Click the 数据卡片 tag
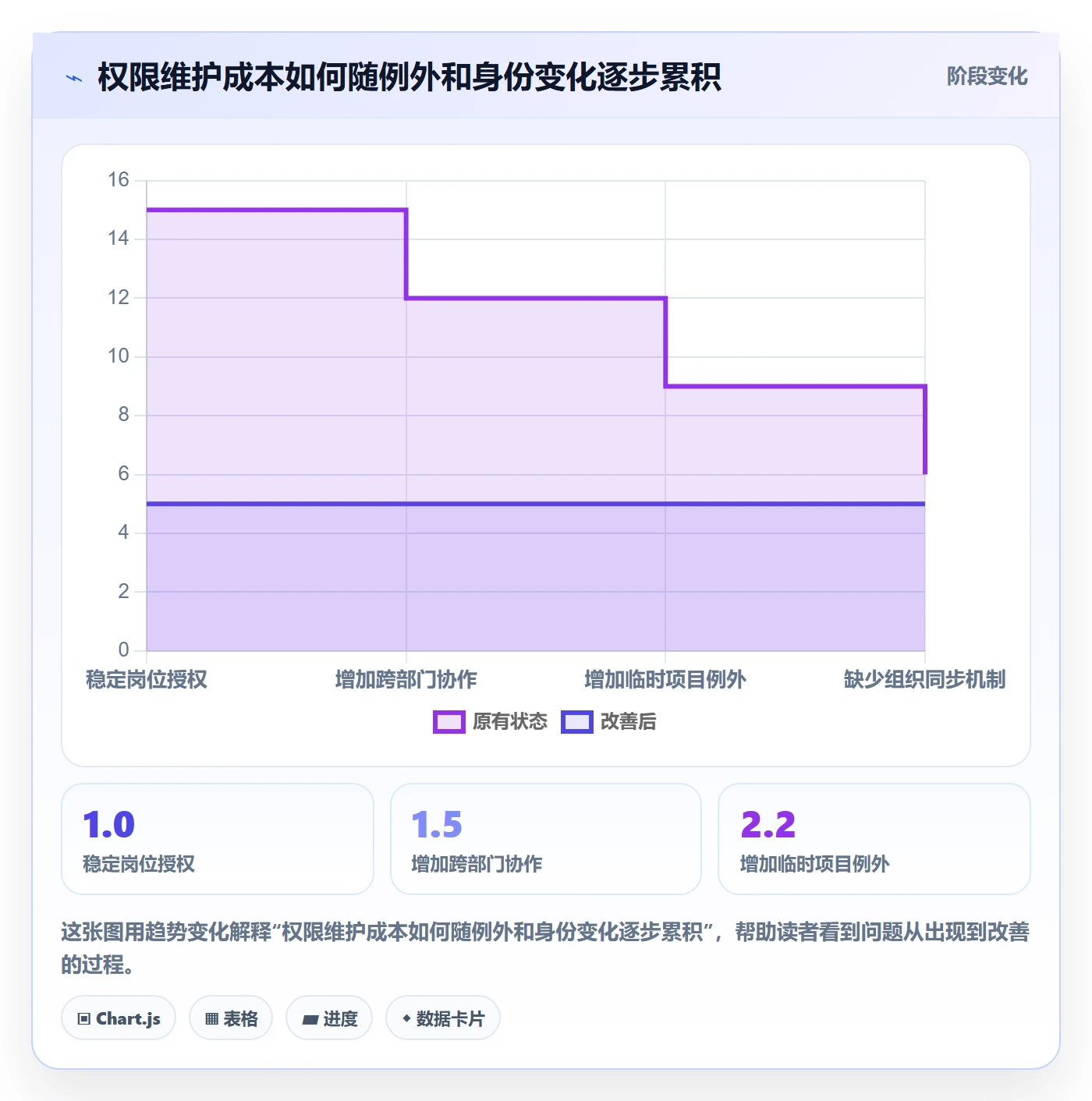The width and height of the screenshot is (1092, 1101). pyautogui.click(x=443, y=1018)
